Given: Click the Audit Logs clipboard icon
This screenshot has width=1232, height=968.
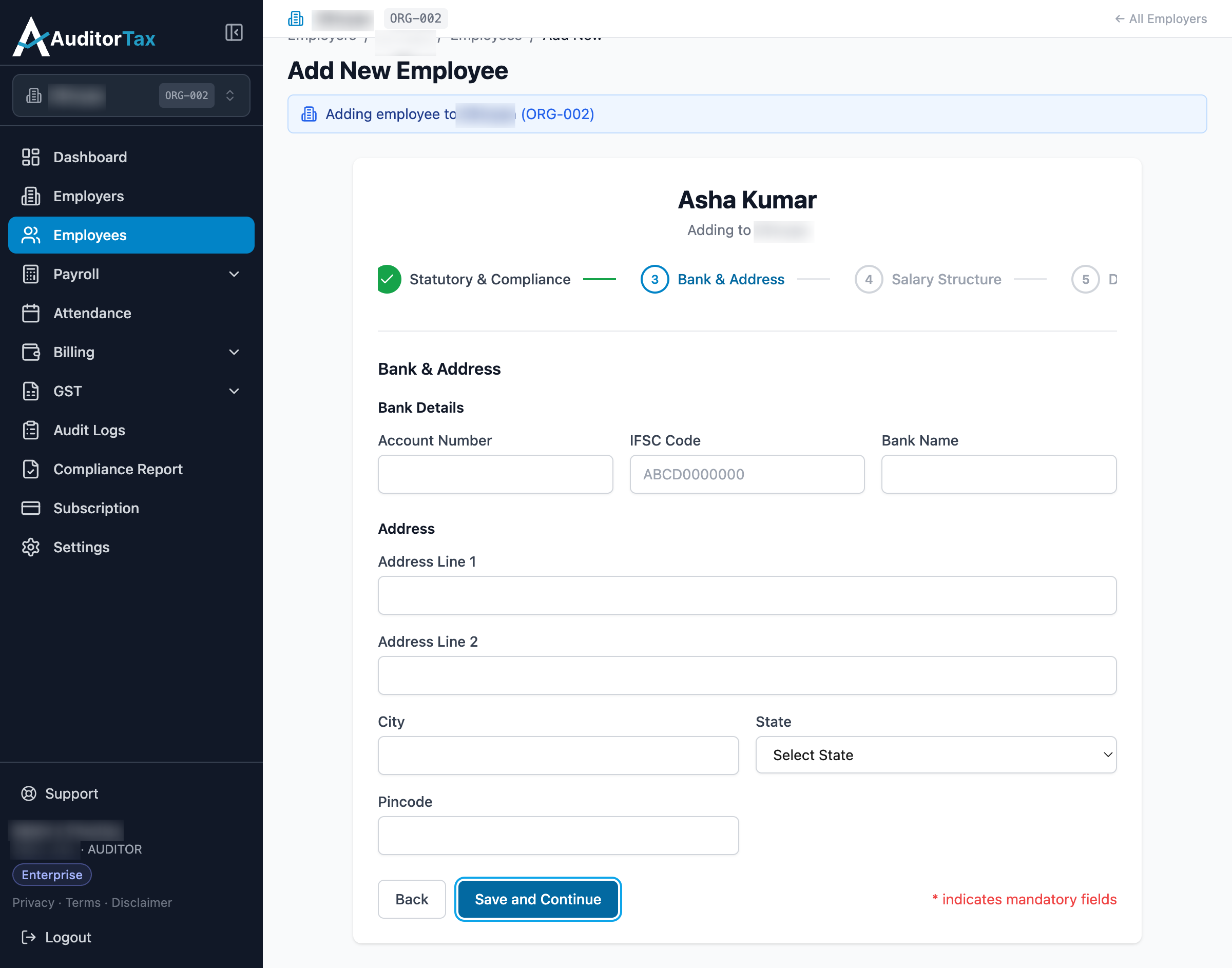Looking at the screenshot, I should (31, 430).
